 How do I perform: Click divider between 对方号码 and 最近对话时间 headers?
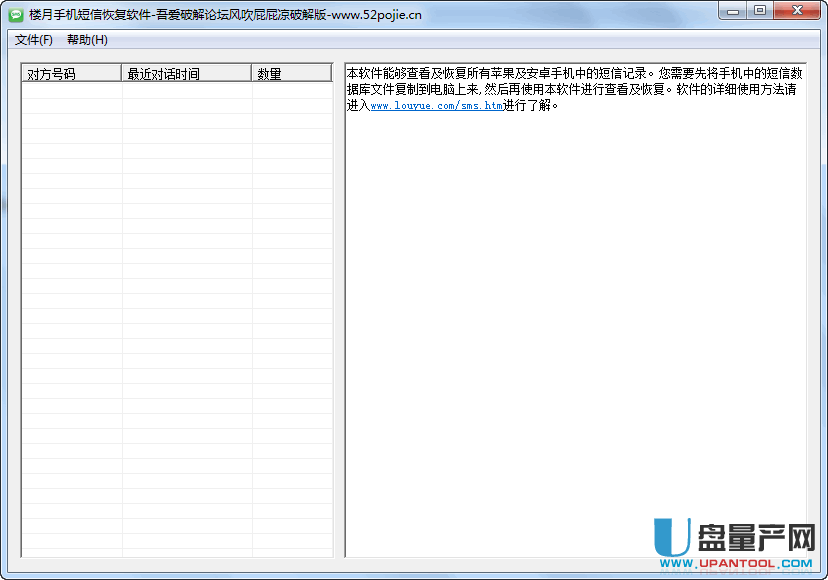[x=122, y=73]
